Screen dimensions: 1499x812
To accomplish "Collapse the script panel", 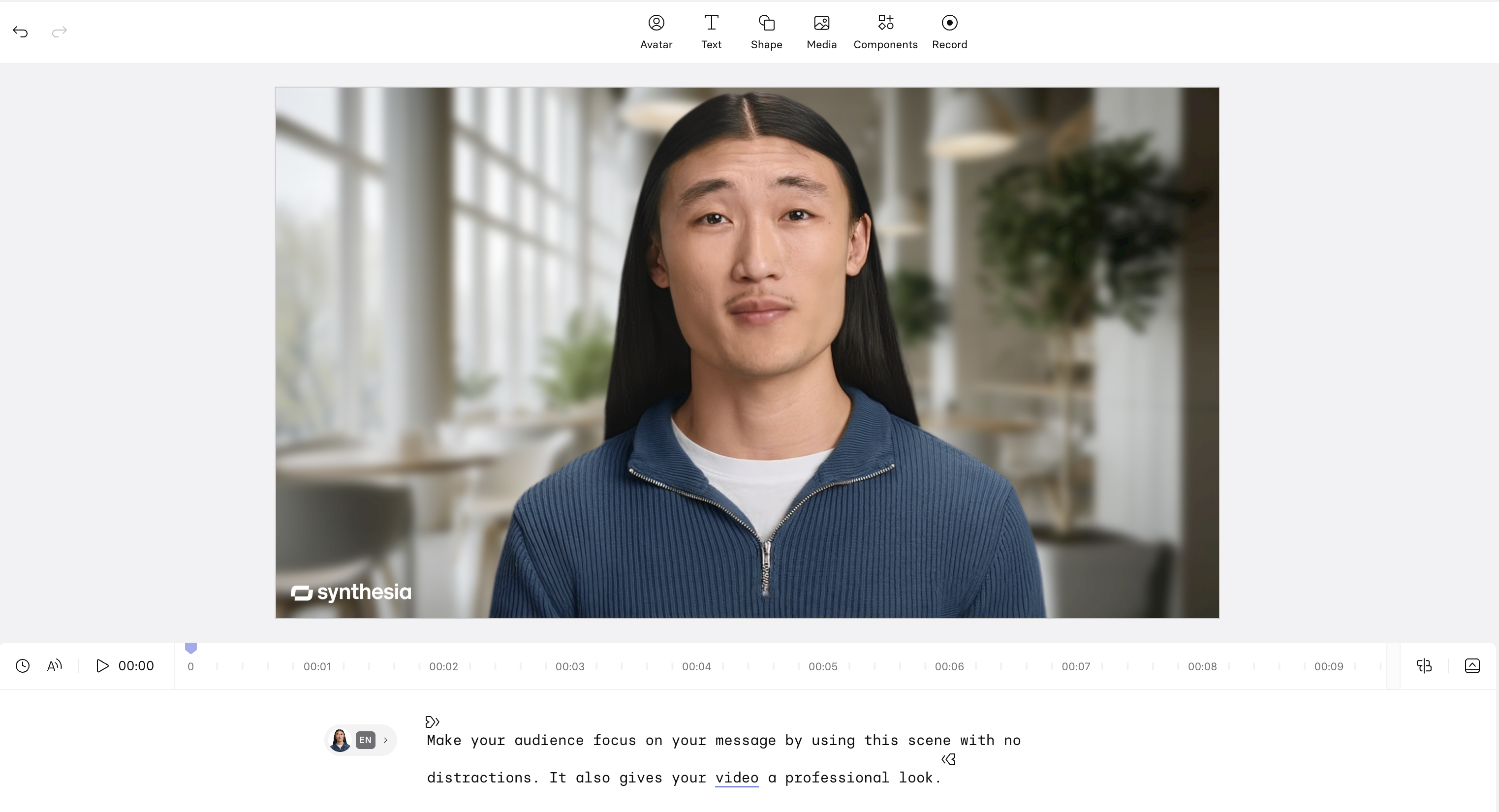I will [1471, 666].
